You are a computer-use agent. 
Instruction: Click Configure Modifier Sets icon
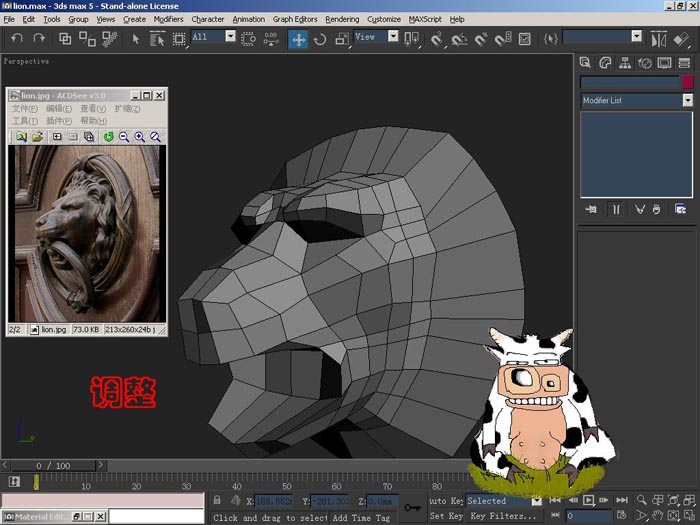coord(680,209)
